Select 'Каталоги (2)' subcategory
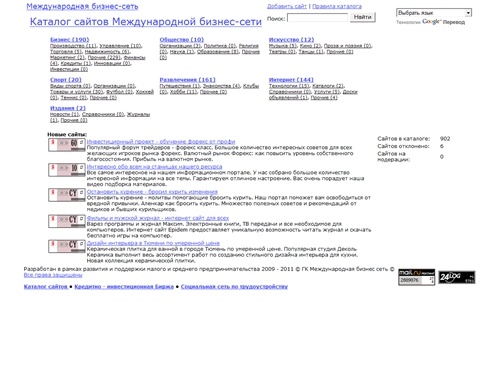 [328, 86]
